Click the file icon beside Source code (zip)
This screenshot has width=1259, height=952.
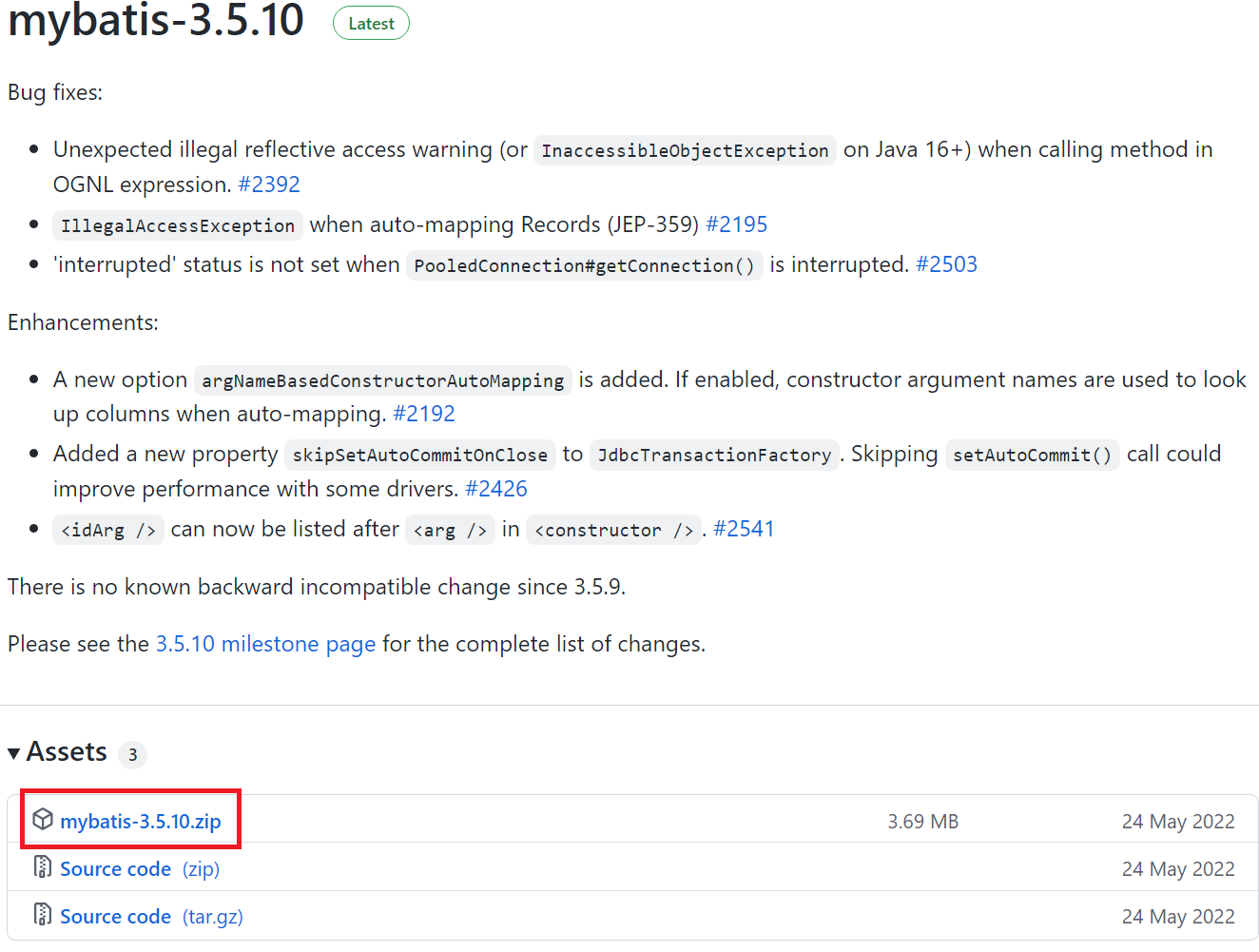[x=43, y=866]
